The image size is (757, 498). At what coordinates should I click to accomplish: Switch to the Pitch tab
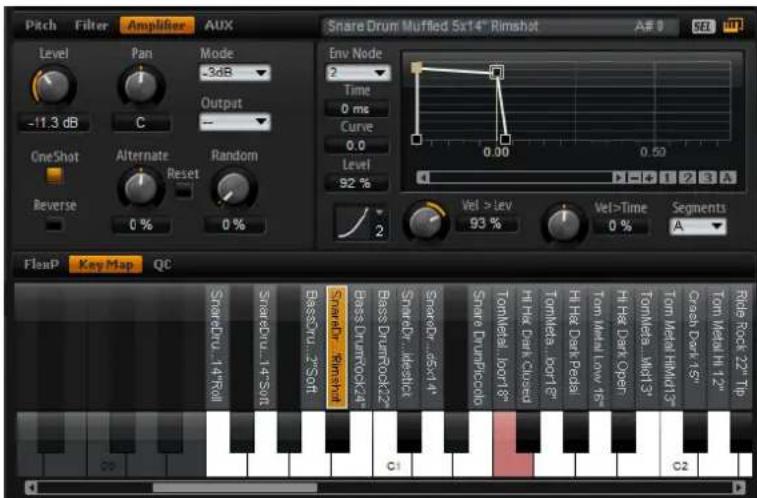(41, 26)
